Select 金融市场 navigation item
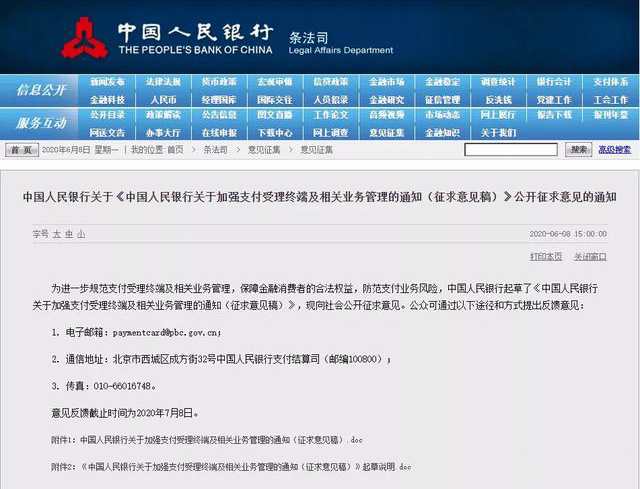 click(x=387, y=82)
